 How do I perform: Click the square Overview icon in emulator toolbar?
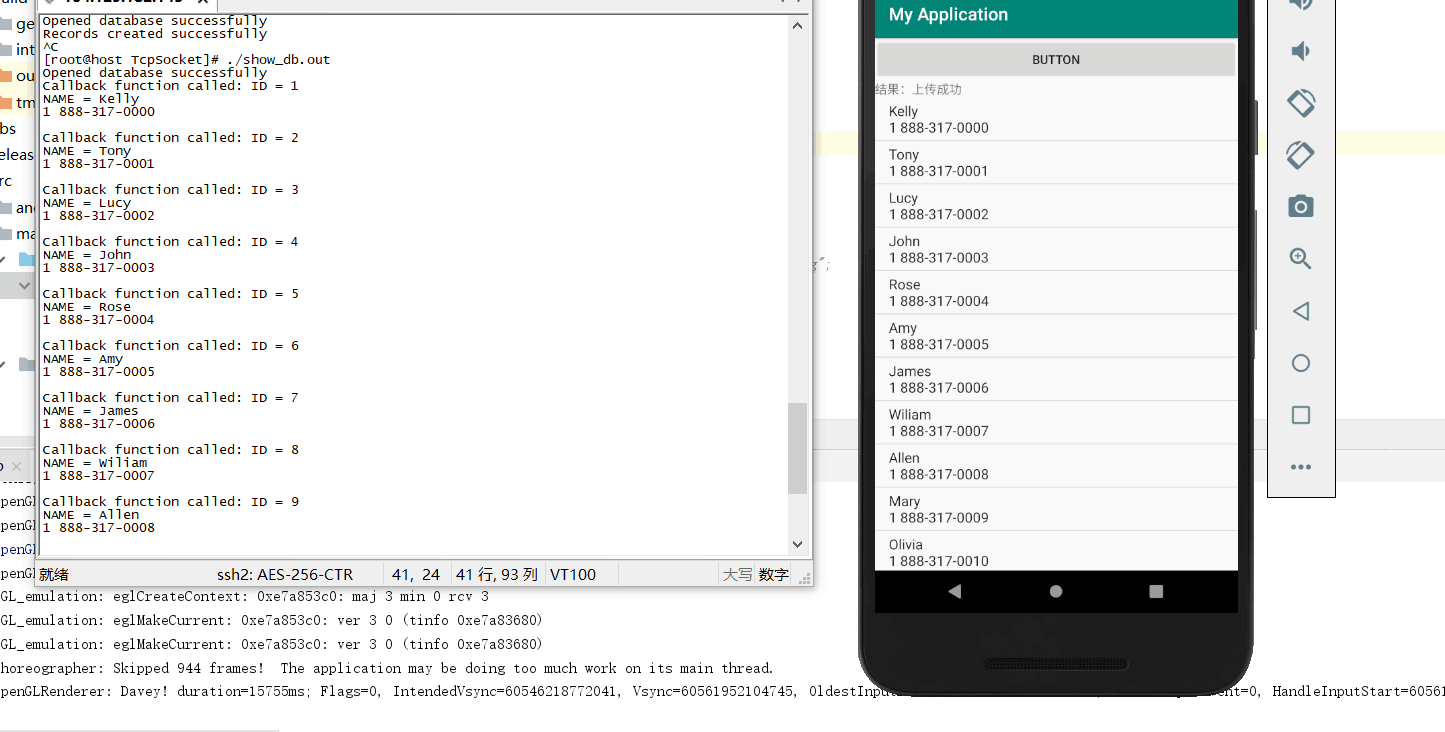1300,415
